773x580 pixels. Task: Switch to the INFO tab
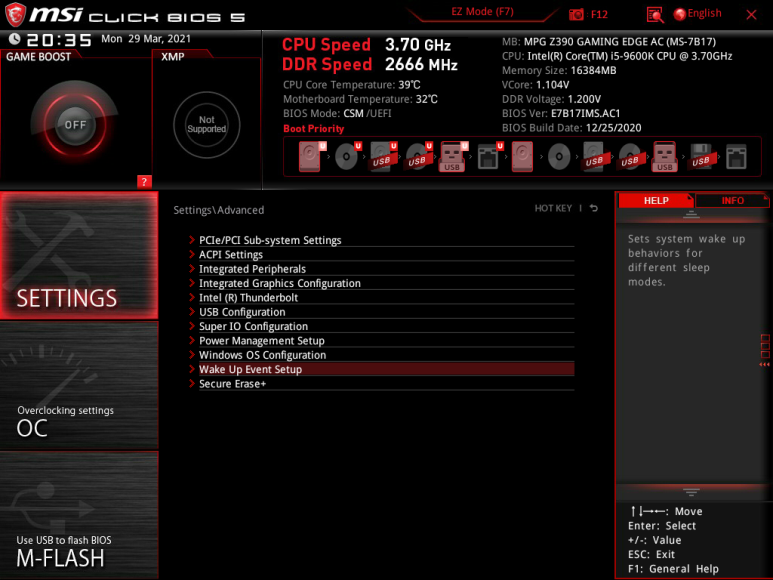pyautogui.click(x=732, y=201)
